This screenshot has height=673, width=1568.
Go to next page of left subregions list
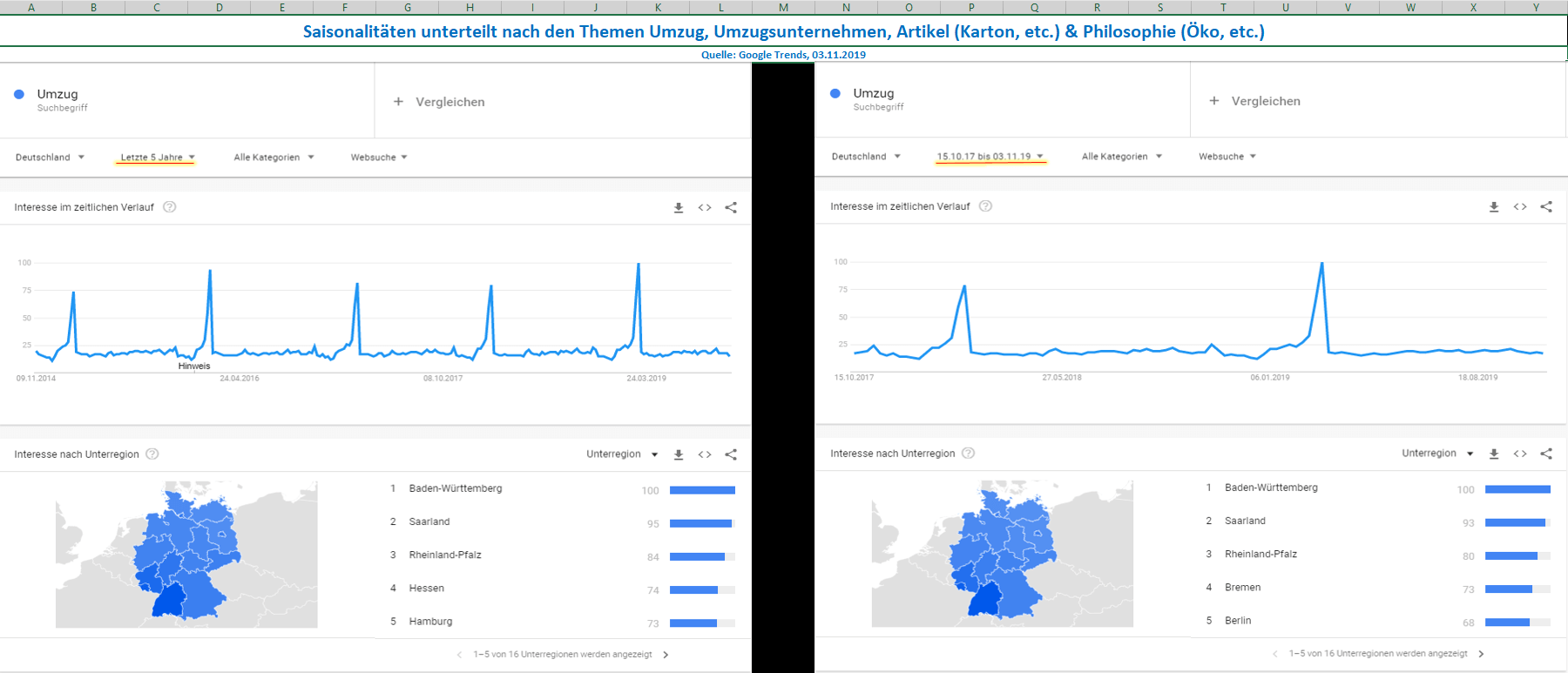click(x=666, y=655)
